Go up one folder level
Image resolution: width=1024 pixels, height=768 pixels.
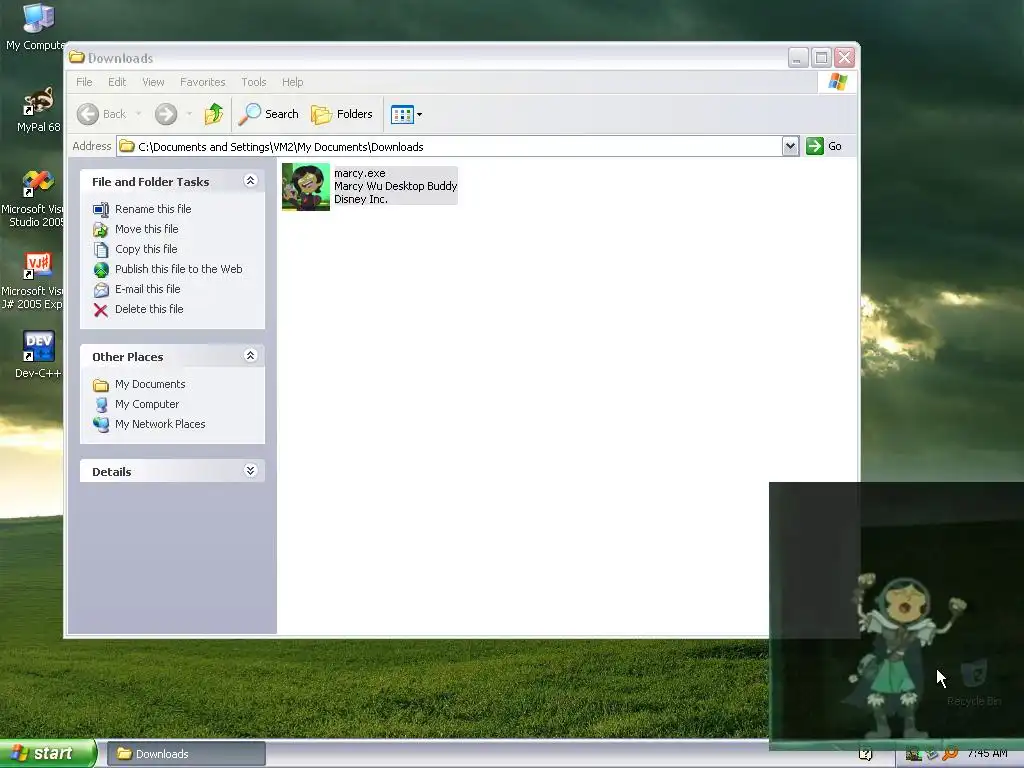(x=214, y=114)
